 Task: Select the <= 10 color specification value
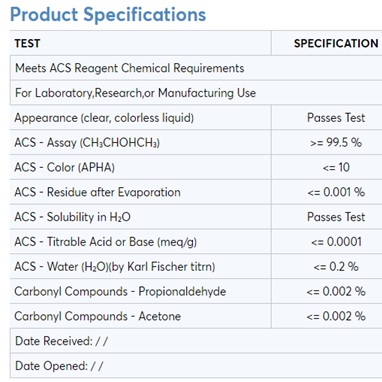point(336,167)
